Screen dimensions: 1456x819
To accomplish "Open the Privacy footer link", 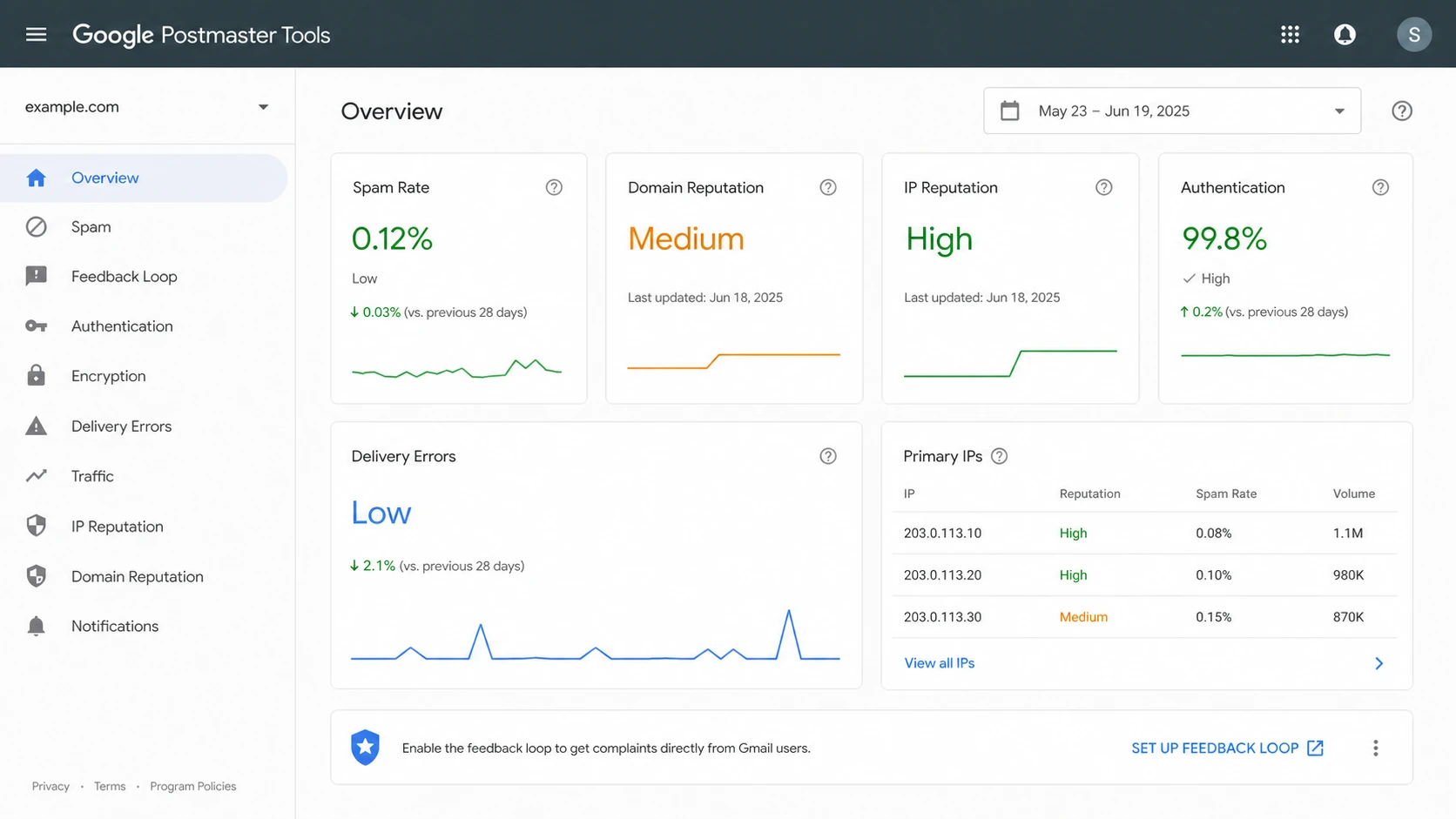I will coord(51,786).
